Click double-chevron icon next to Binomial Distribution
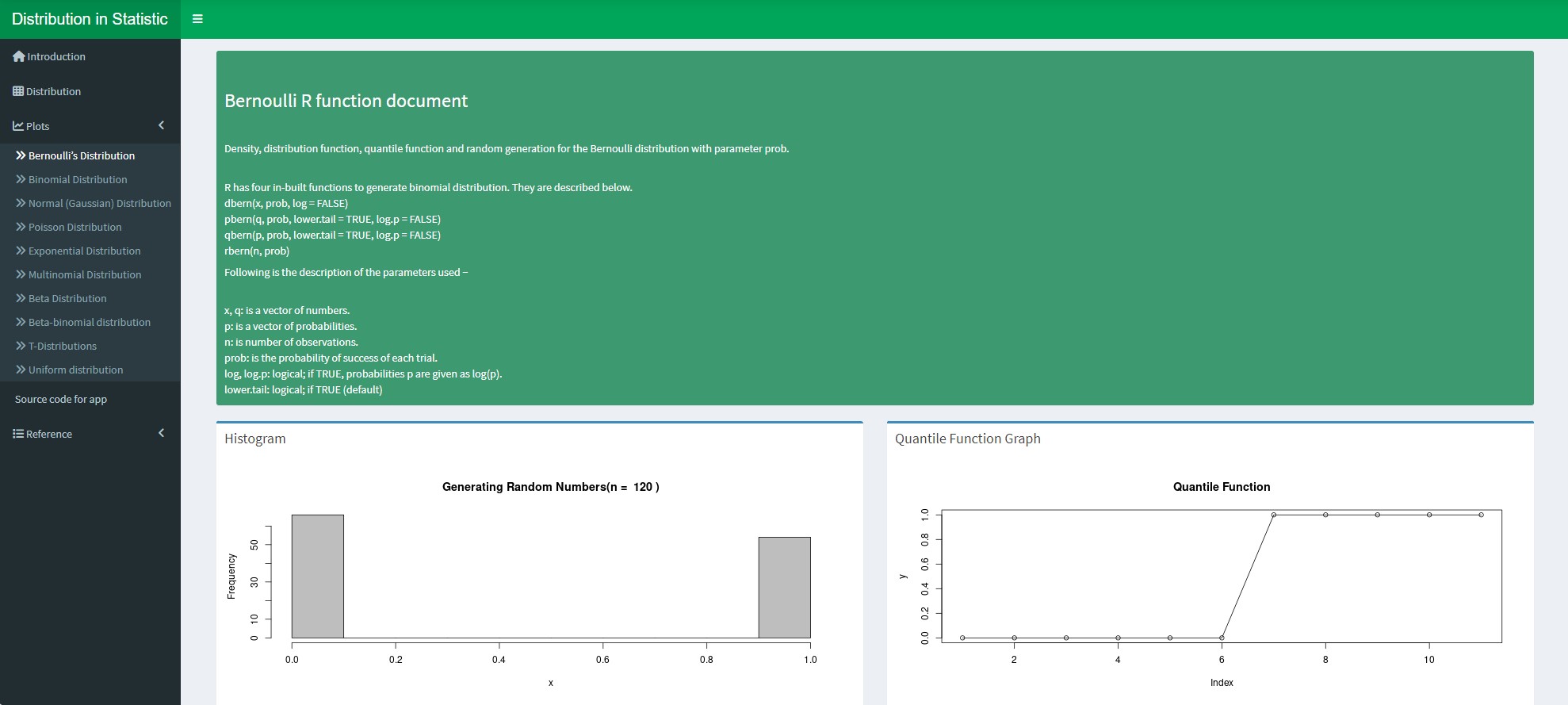Screen dimensions: 1568x705 [x=21, y=179]
